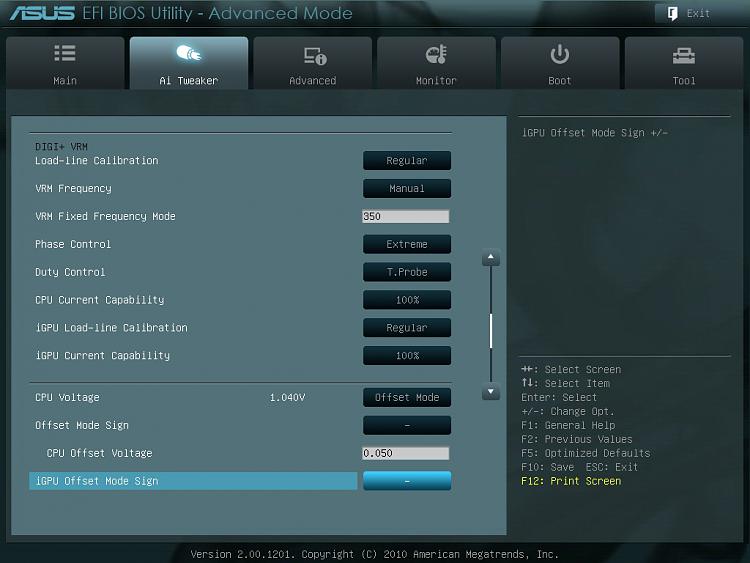Select the iGPU Load-line Calibration label
Image resolution: width=750 pixels, height=563 pixels.
click(111, 328)
